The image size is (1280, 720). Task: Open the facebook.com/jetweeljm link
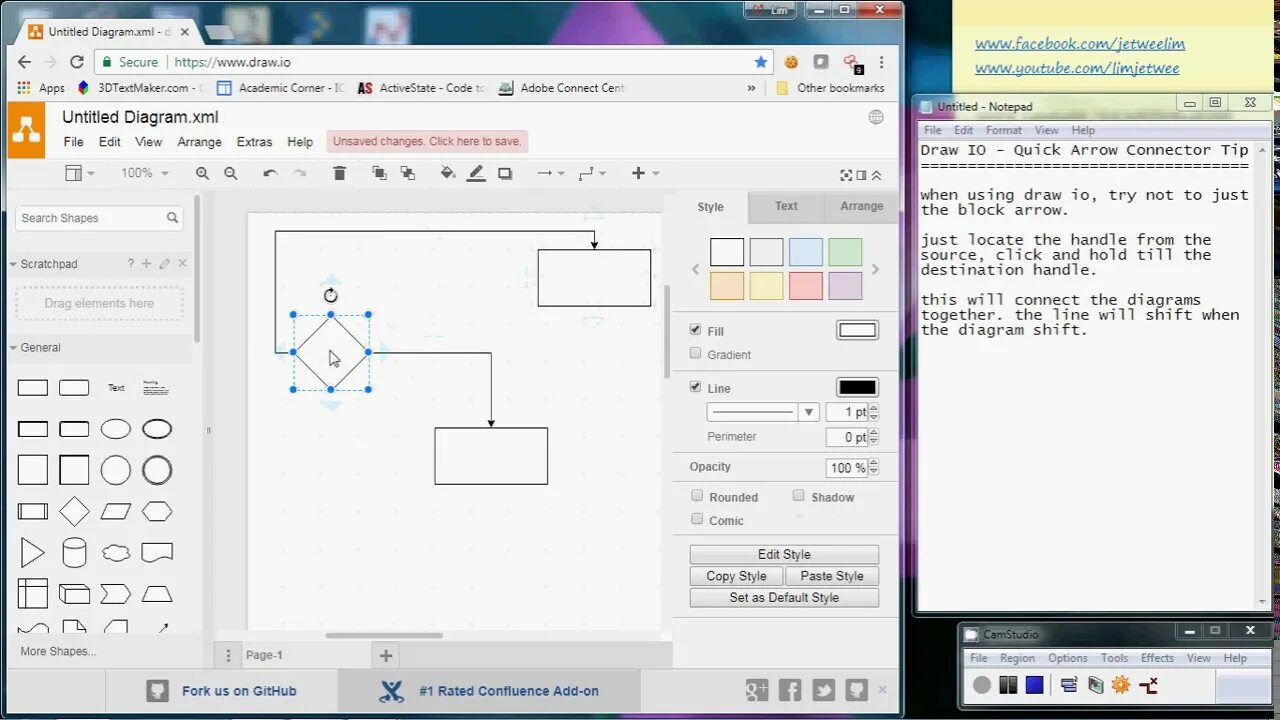tap(1078, 43)
